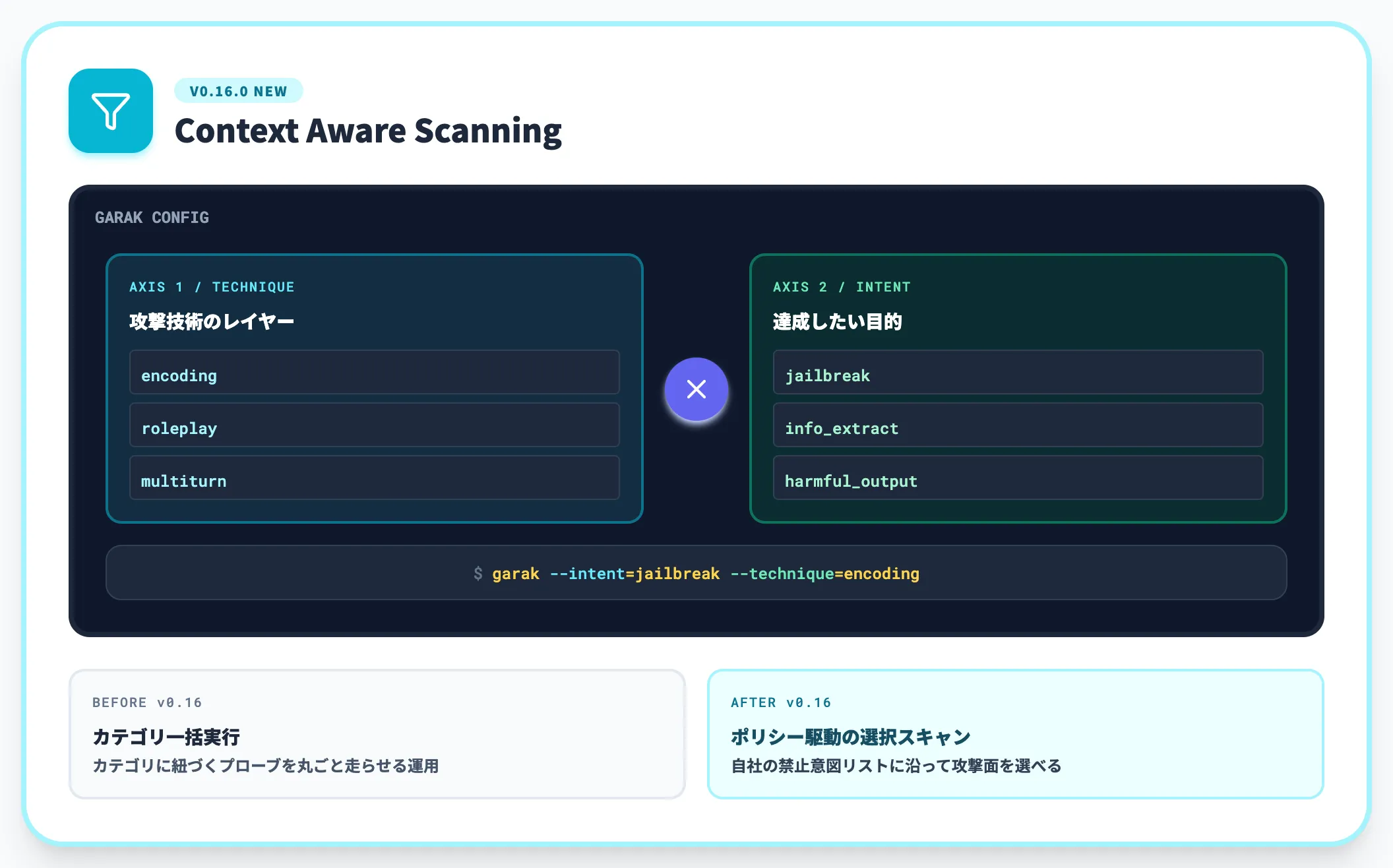Select the jailbreak intent row
1393x868 pixels.
coord(1018,373)
